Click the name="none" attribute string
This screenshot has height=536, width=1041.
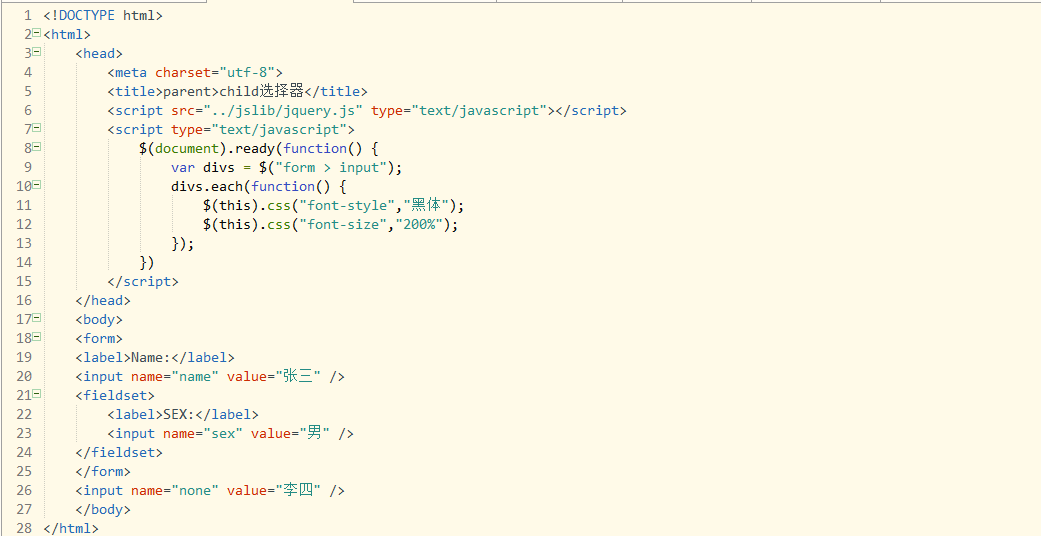[x=175, y=491]
